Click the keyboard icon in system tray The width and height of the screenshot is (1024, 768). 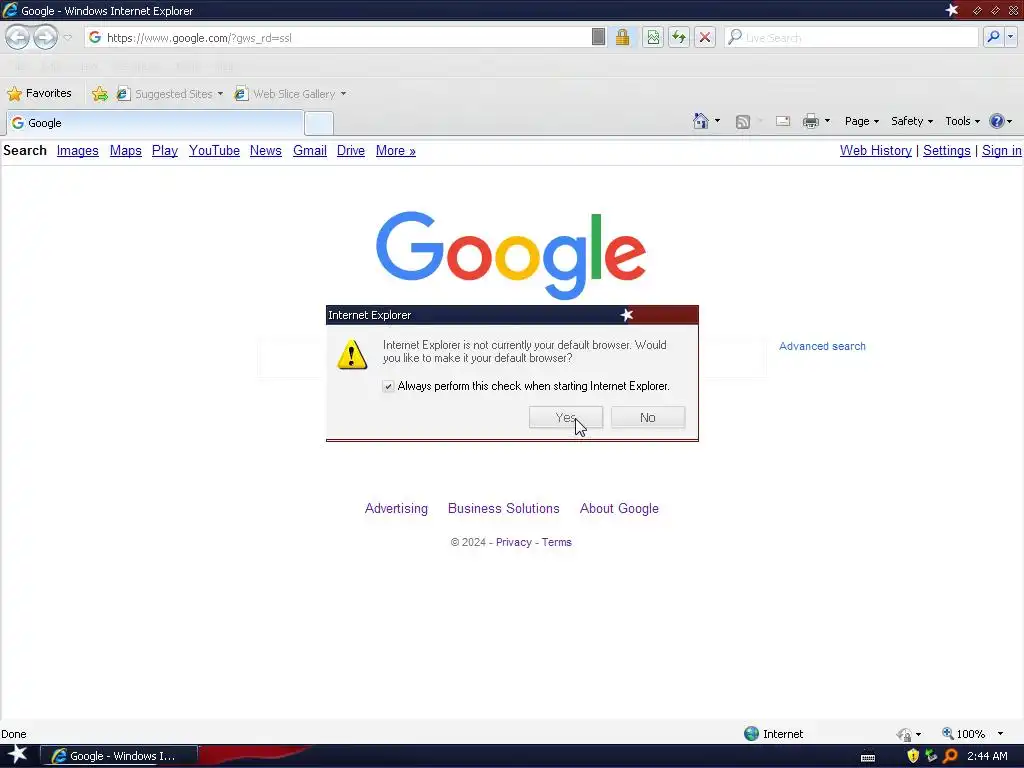(x=868, y=757)
